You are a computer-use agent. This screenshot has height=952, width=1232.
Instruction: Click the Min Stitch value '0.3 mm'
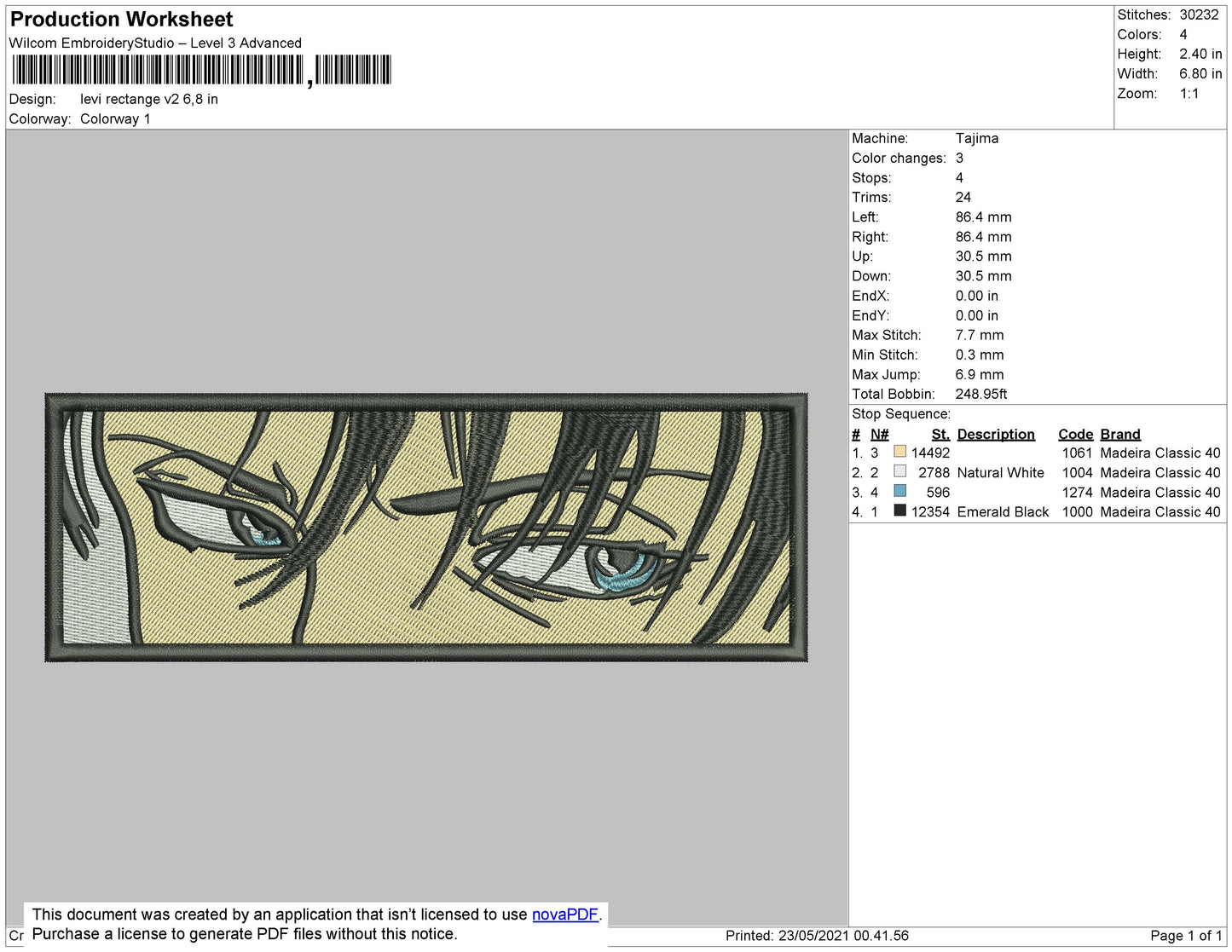pyautogui.click(x=980, y=355)
